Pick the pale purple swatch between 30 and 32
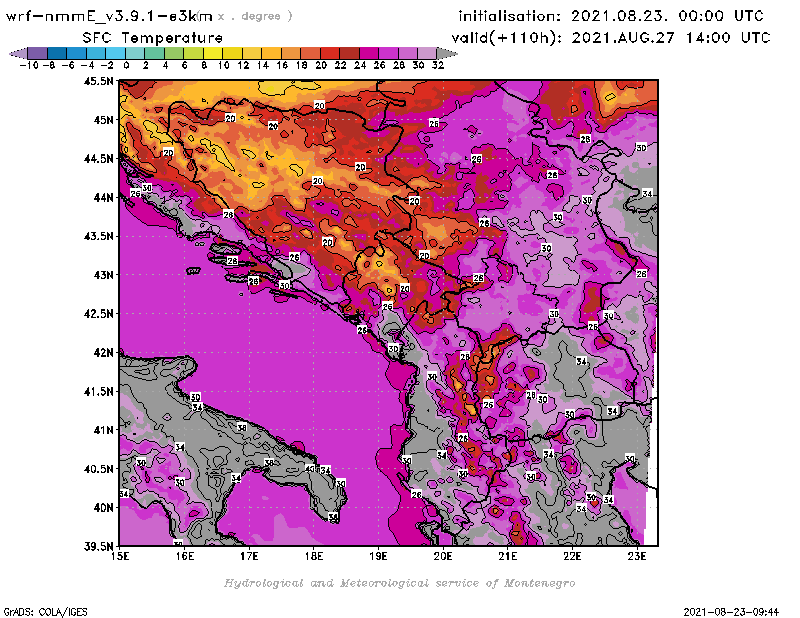Image resolution: width=800 pixels, height=618 pixels. (x=427, y=53)
